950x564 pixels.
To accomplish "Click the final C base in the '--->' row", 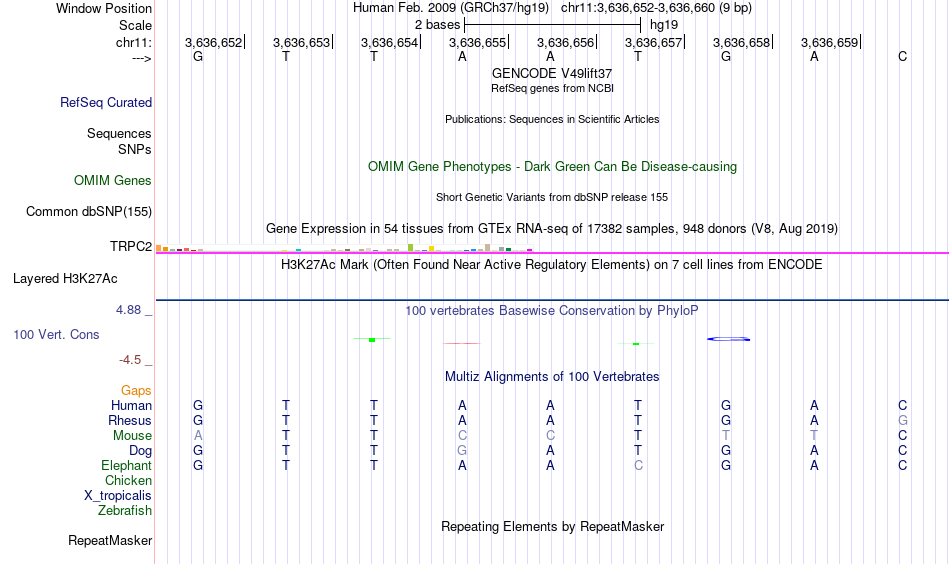I will [x=903, y=57].
